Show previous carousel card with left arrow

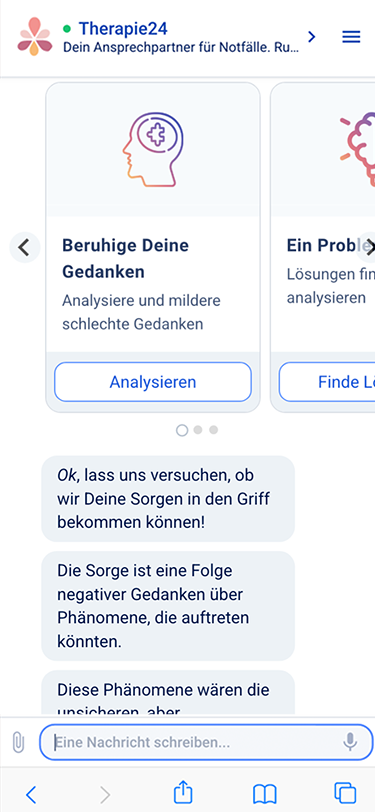click(x=24, y=248)
